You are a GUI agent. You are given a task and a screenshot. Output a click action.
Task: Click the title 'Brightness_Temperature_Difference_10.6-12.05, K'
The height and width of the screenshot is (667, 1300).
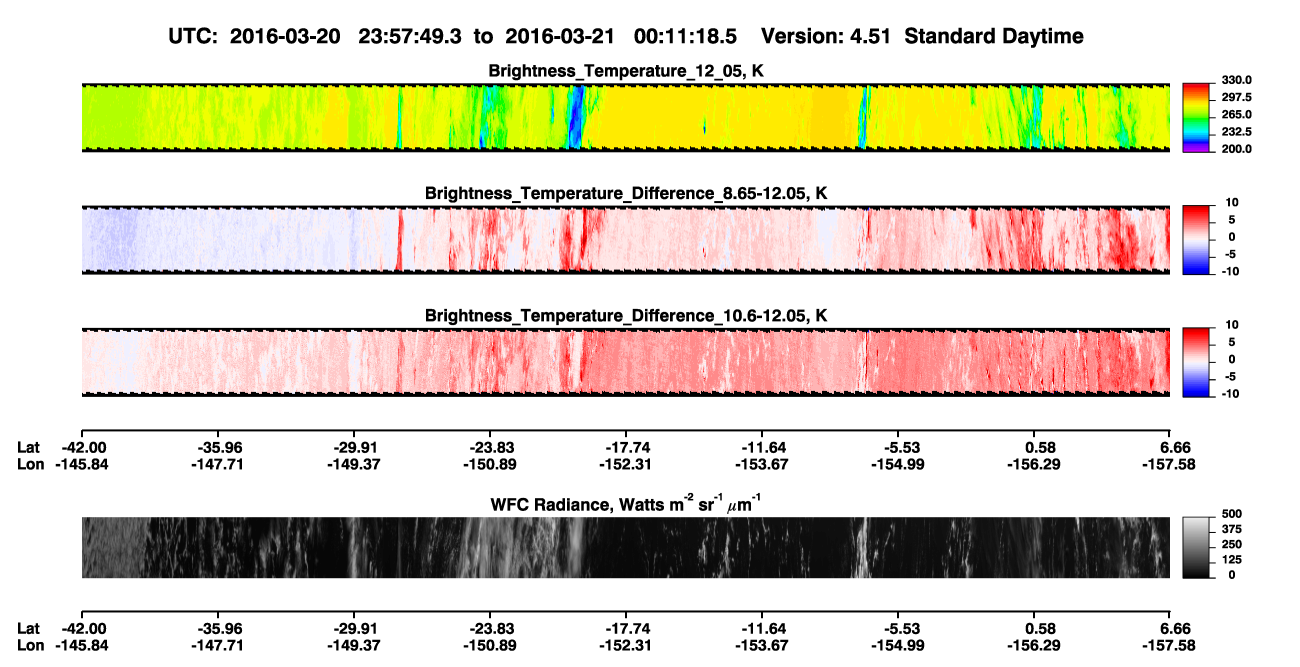click(626, 316)
